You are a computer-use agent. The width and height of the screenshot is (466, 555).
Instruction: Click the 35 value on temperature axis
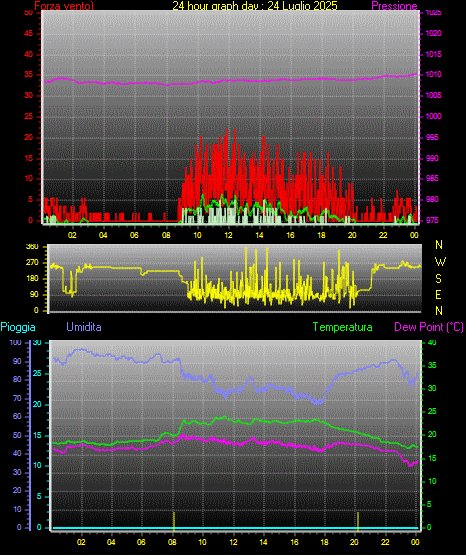(x=432, y=365)
